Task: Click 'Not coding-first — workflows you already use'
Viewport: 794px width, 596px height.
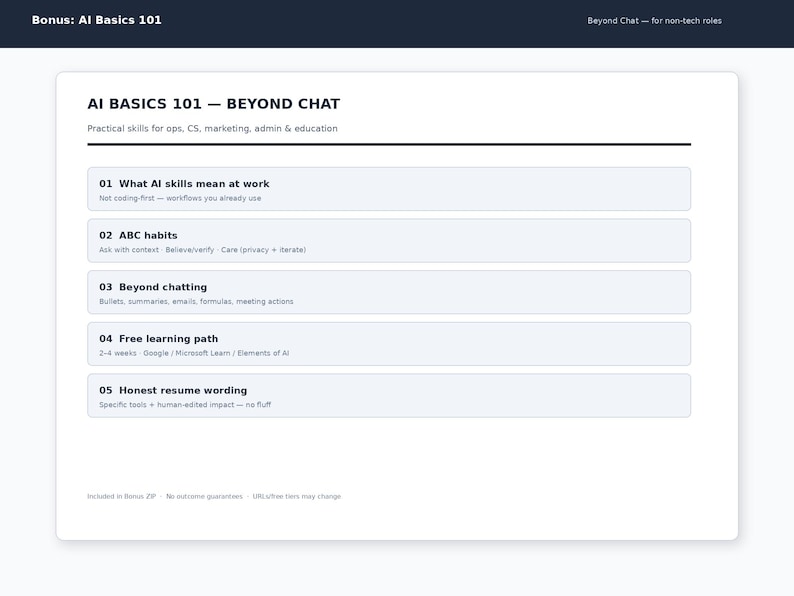Action: 180,198
